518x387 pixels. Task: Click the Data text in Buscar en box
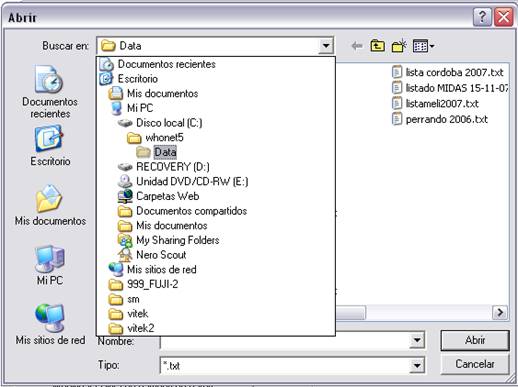130,46
